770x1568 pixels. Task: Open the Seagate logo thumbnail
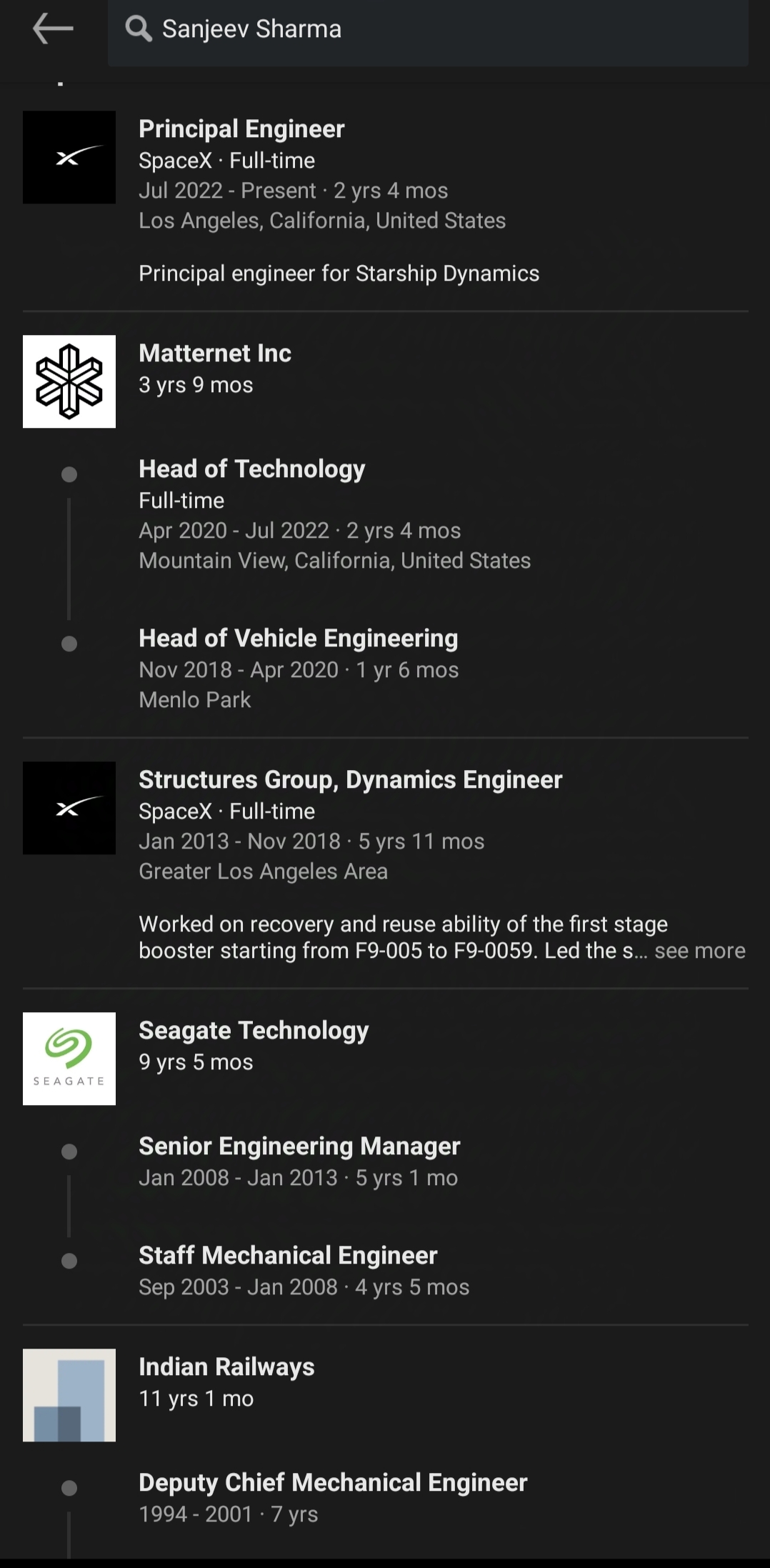point(69,1059)
